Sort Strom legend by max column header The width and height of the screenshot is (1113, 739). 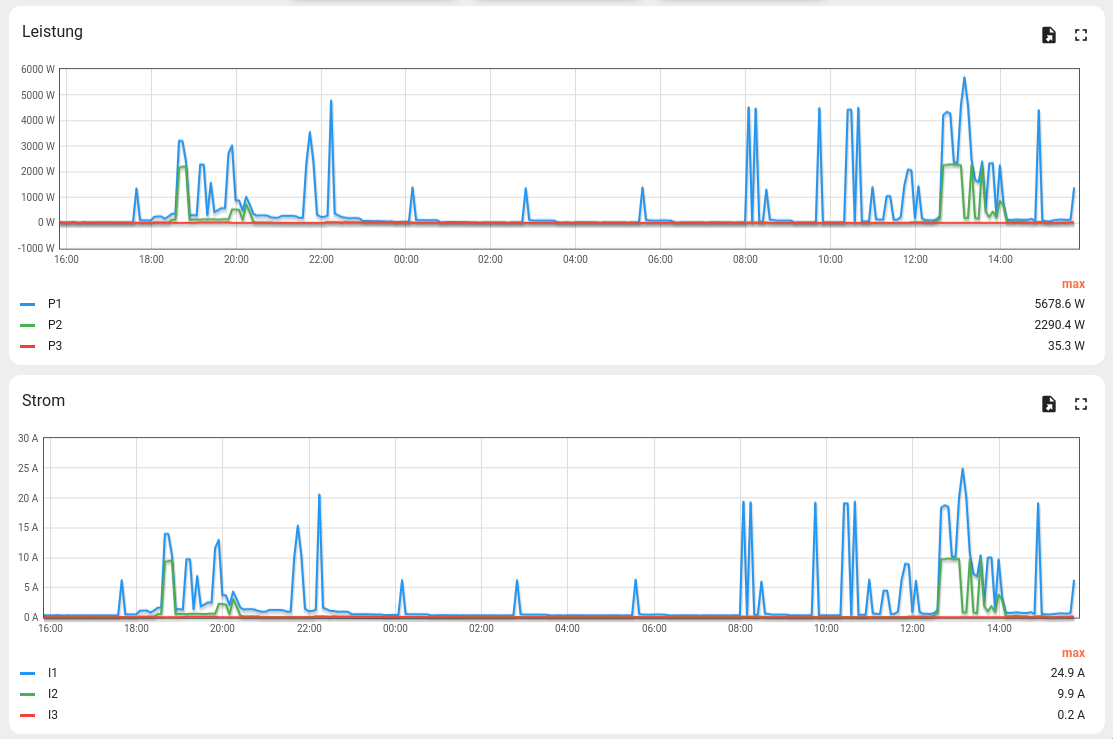[x=1073, y=653]
